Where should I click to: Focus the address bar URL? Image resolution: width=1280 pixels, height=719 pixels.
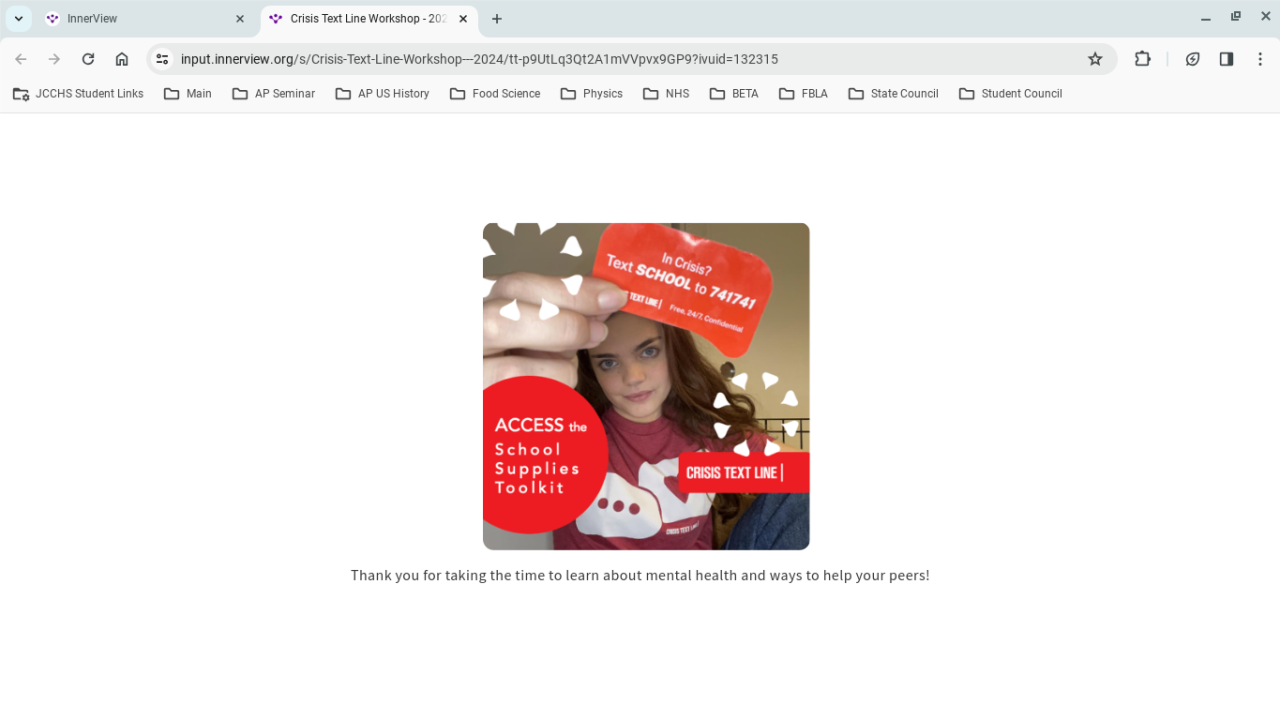click(479, 59)
